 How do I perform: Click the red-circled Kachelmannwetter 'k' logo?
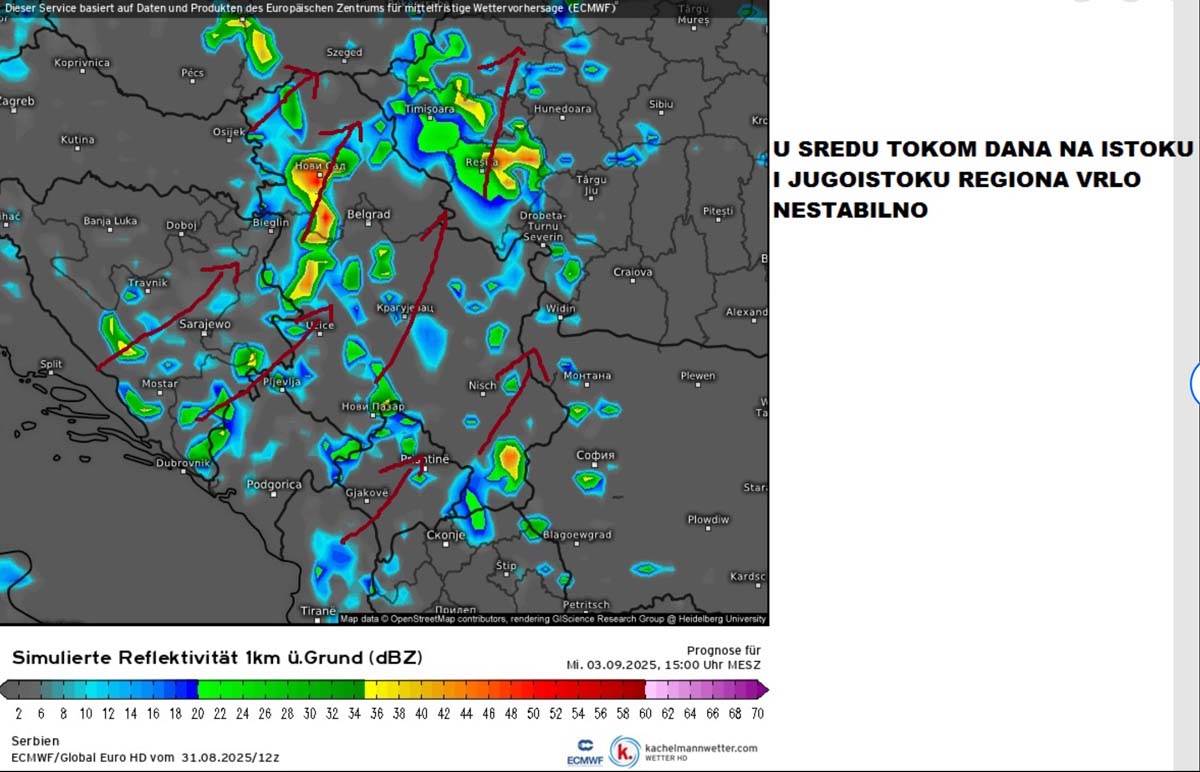point(625,751)
